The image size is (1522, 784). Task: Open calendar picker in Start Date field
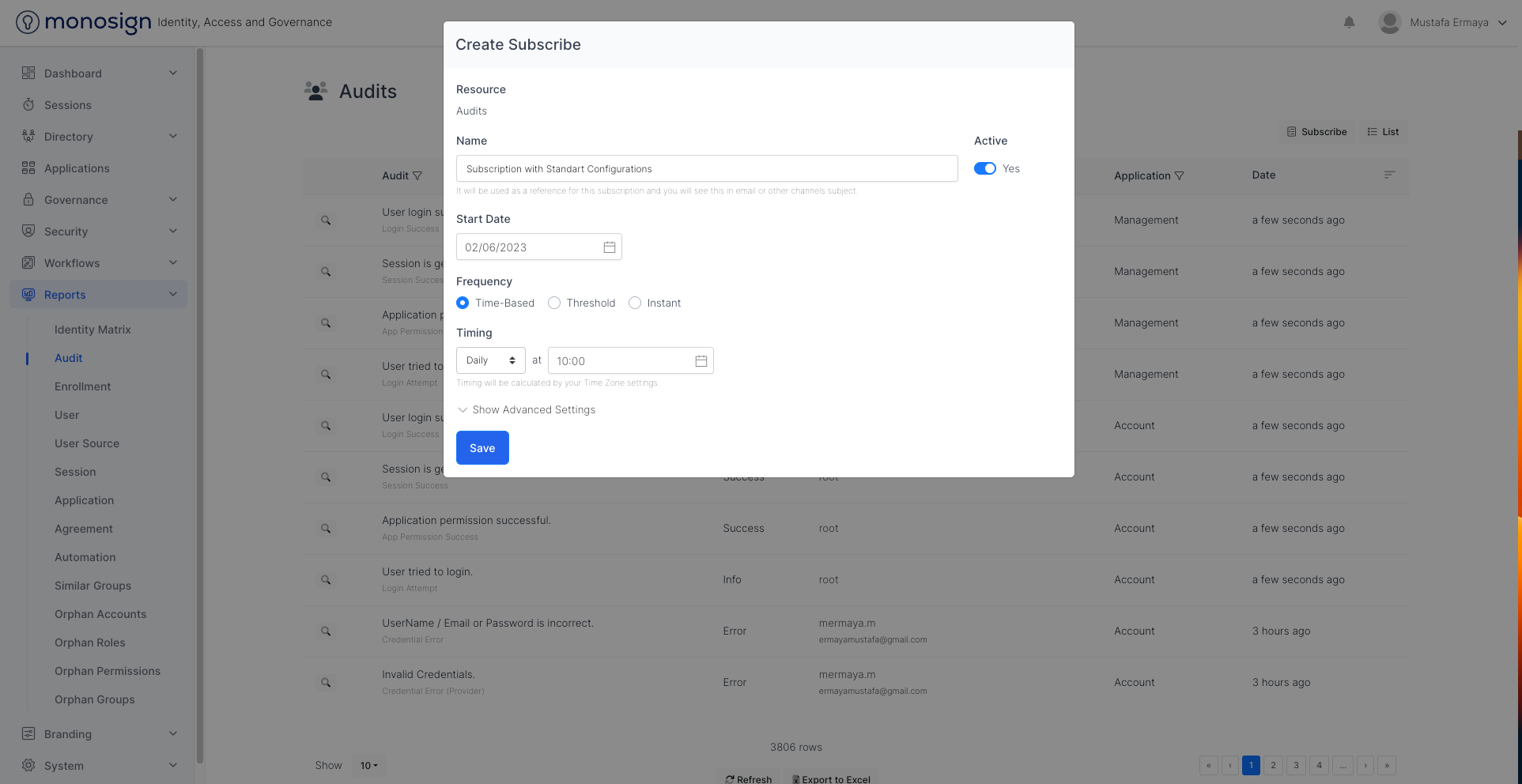pyautogui.click(x=609, y=247)
